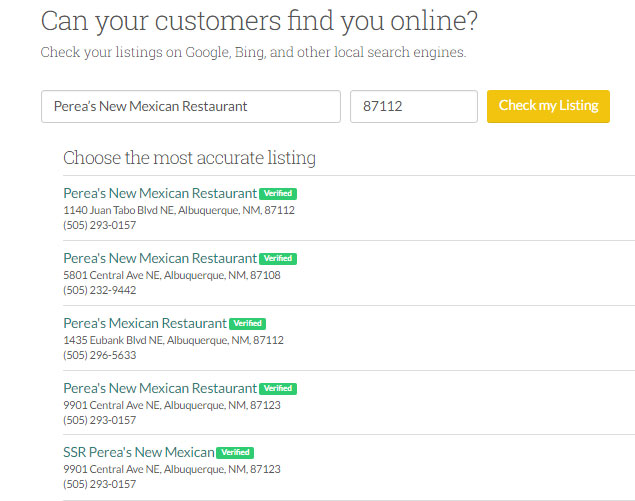This screenshot has width=635, height=501.
Task: Select address 5801 Central Ave NE, 87108
Action: tap(172, 275)
